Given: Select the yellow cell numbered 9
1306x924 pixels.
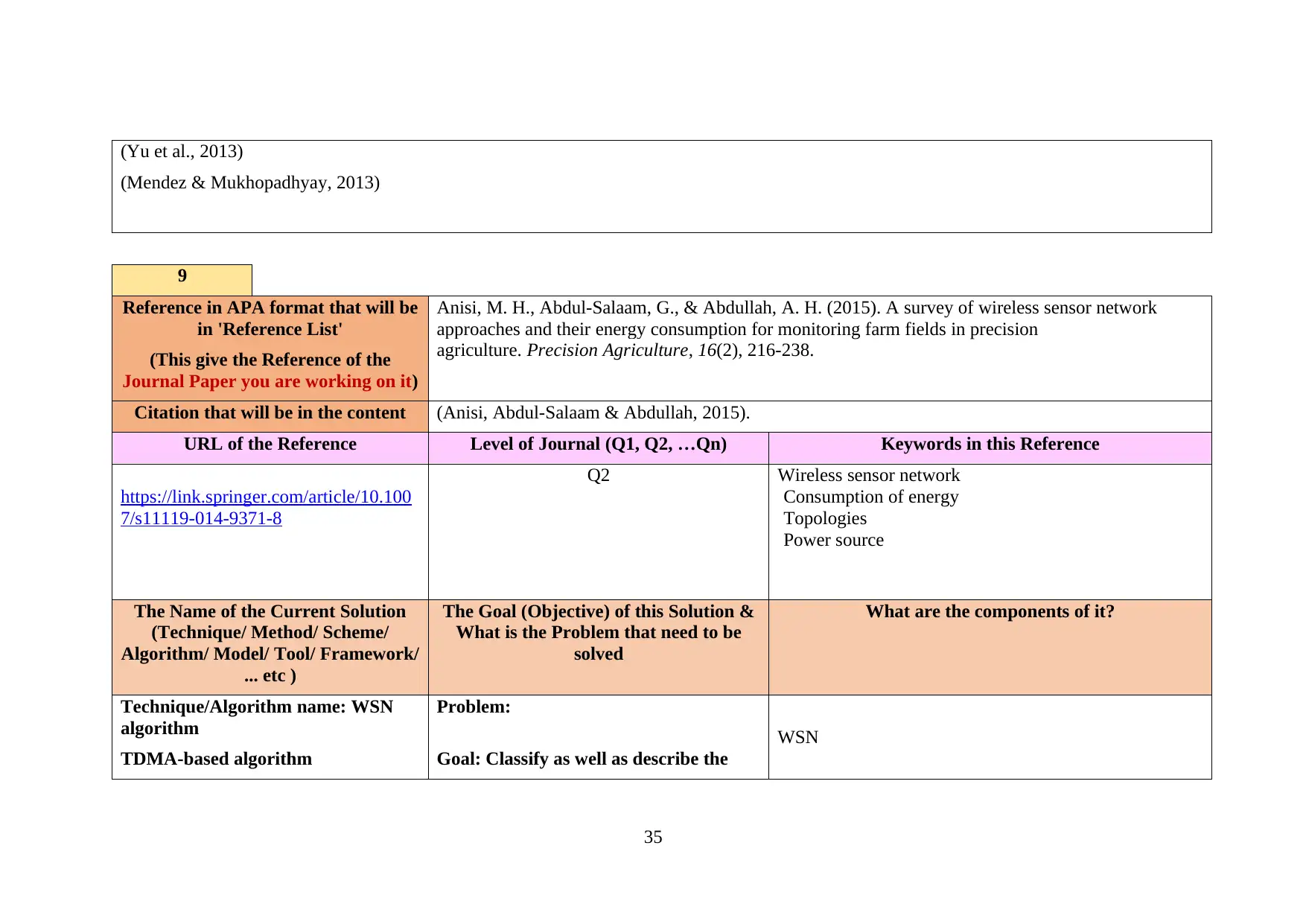Looking at the screenshot, I should click(x=182, y=280).
